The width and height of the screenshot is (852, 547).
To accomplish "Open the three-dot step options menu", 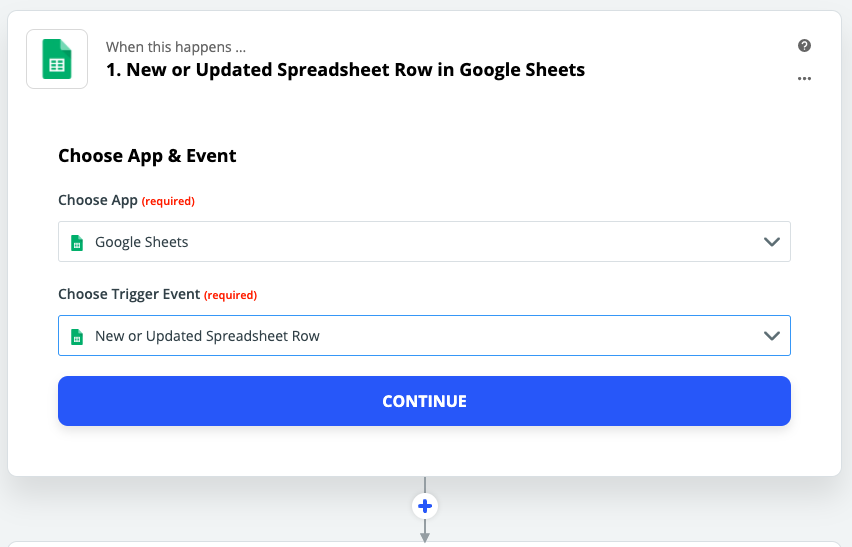I will click(804, 79).
